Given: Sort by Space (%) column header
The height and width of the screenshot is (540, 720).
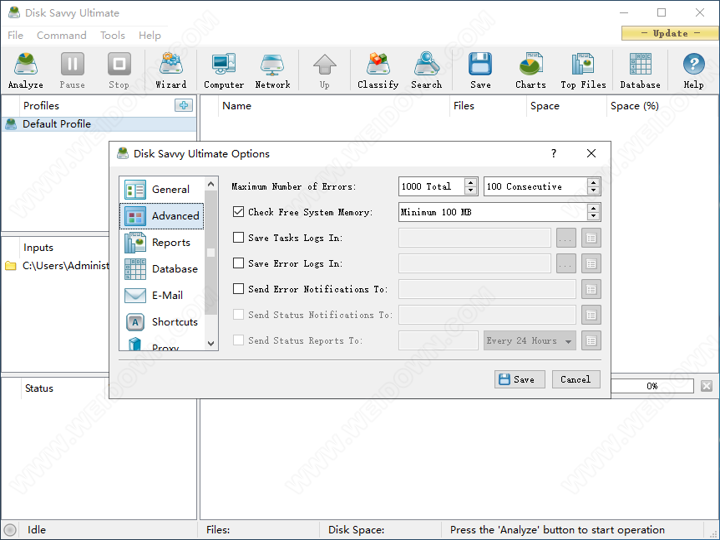Looking at the screenshot, I should [x=634, y=106].
